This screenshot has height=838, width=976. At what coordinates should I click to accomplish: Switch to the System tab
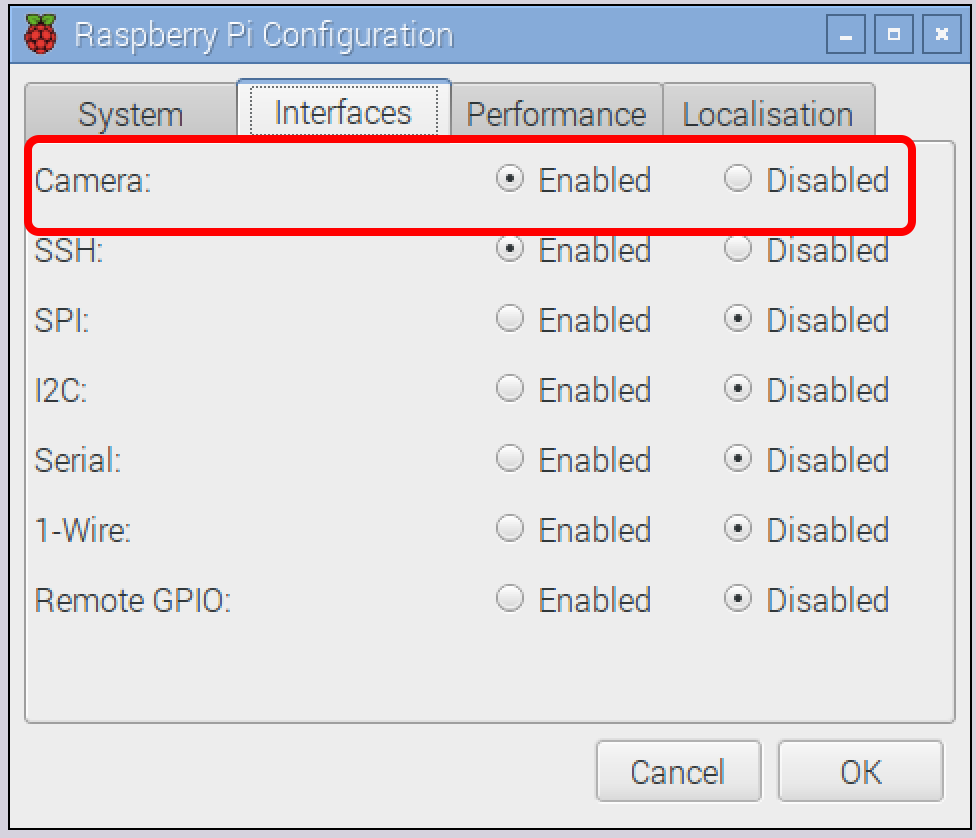pyautogui.click(x=130, y=114)
